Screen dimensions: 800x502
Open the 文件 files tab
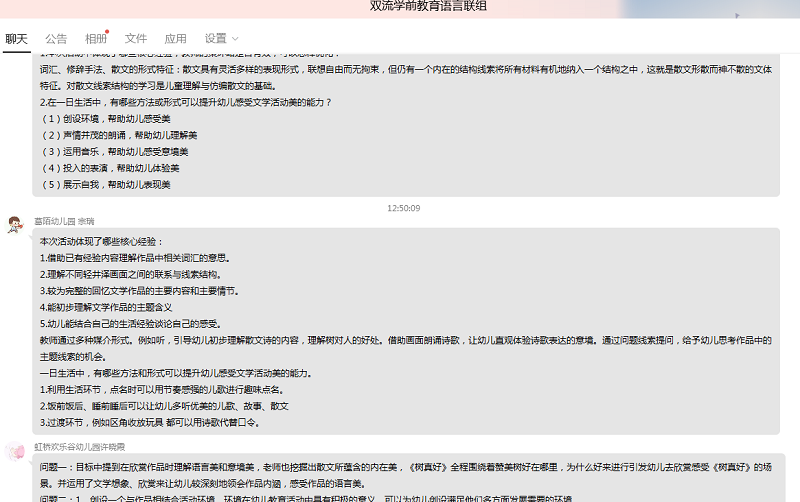tap(136, 39)
